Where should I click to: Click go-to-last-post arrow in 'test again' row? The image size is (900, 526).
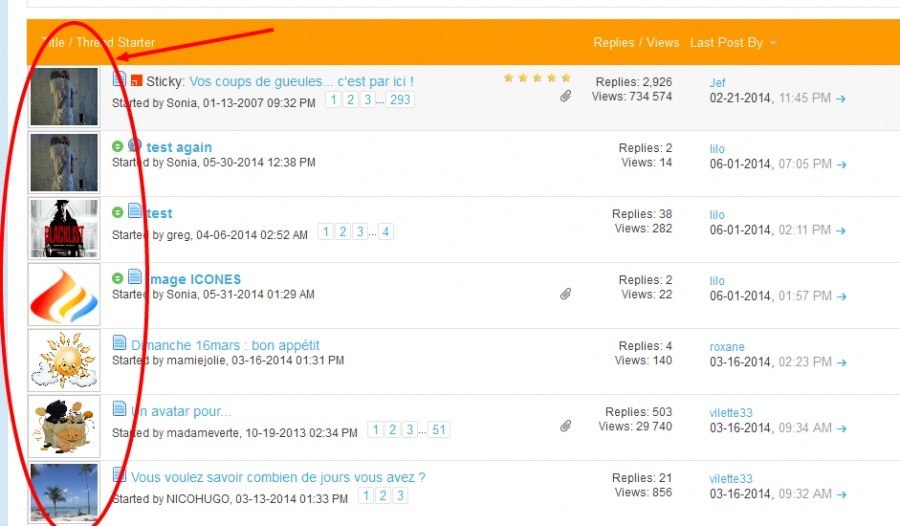(841, 165)
